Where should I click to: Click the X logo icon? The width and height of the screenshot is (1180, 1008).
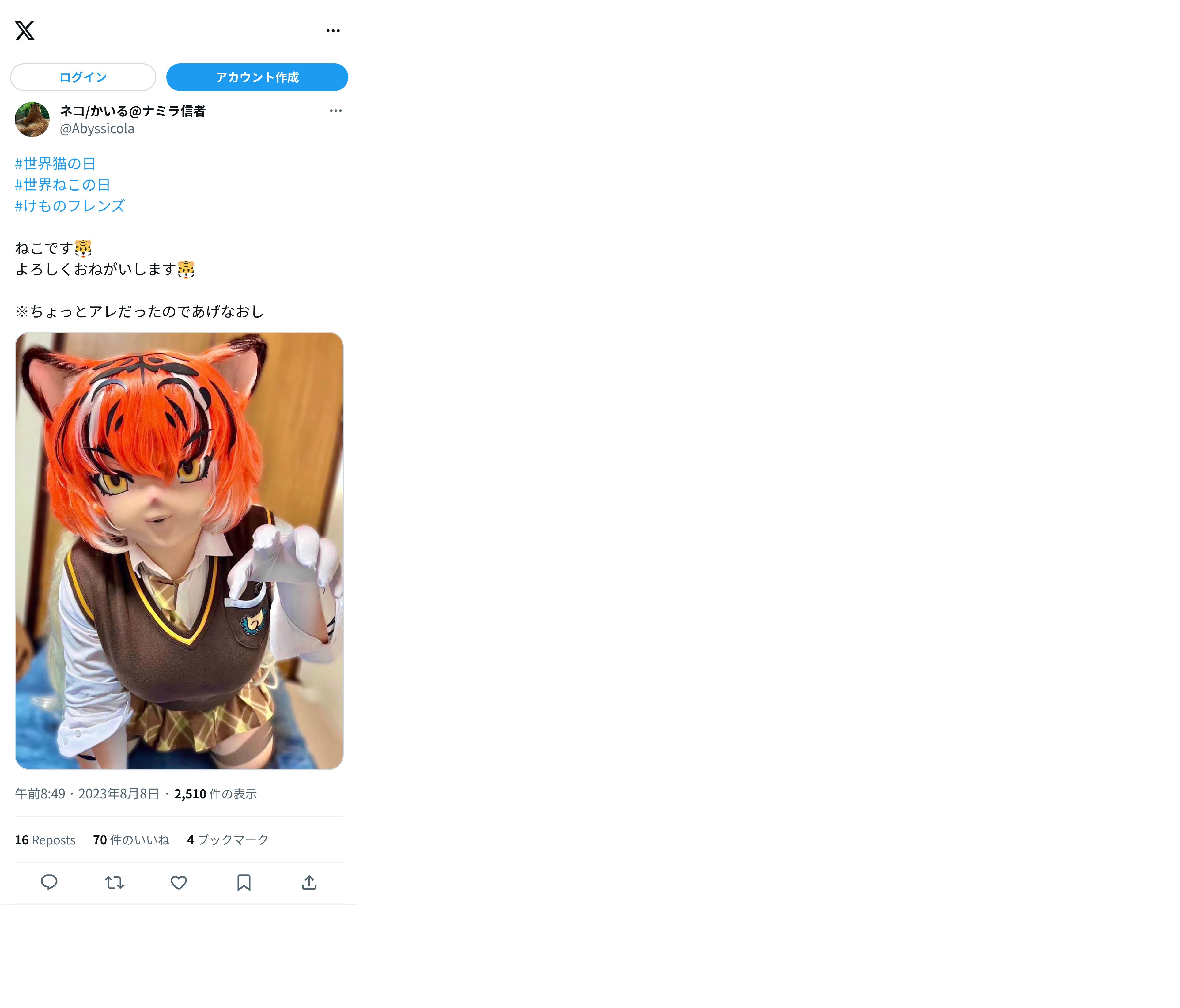[x=25, y=31]
